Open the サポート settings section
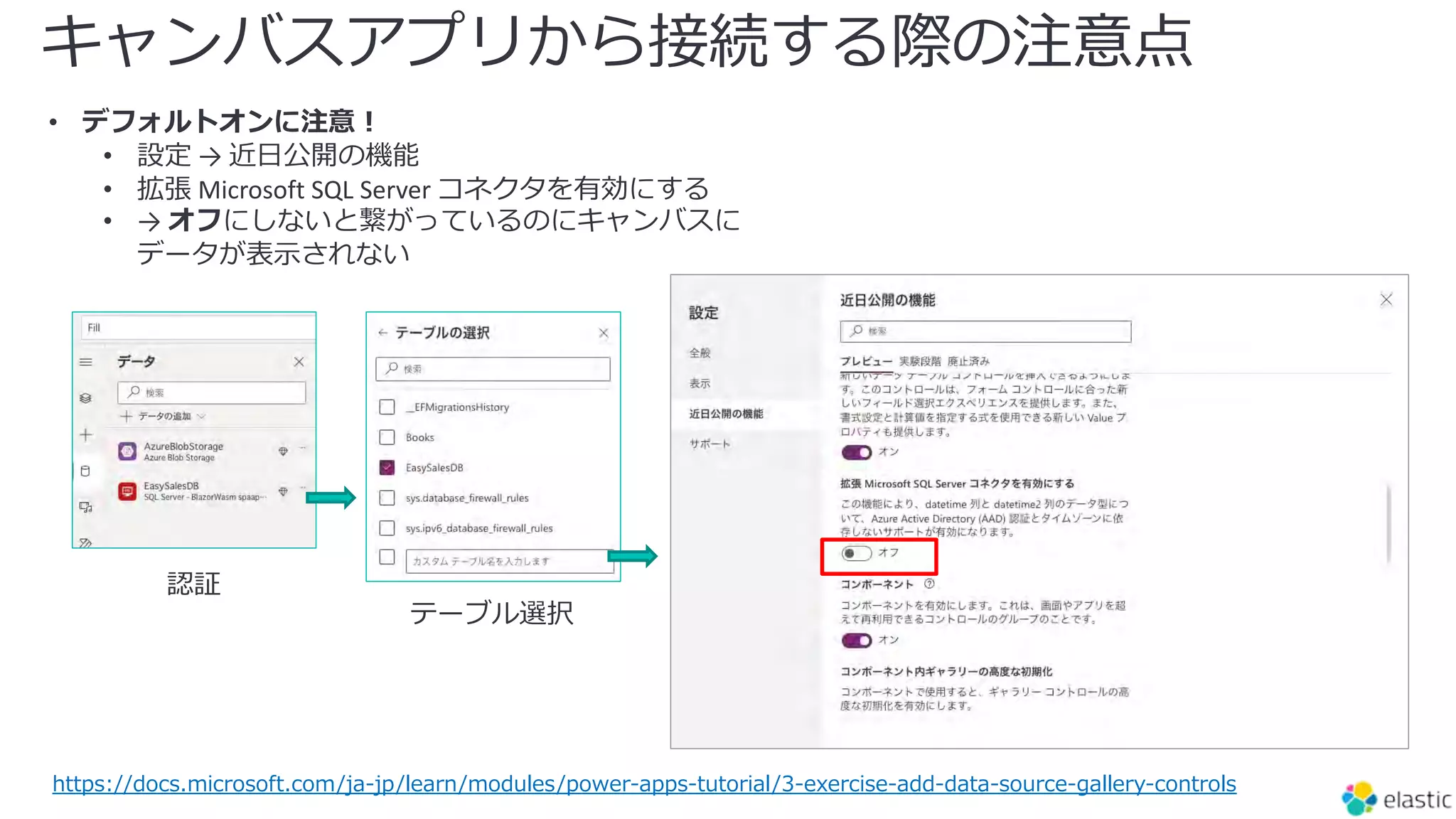 pos(710,444)
